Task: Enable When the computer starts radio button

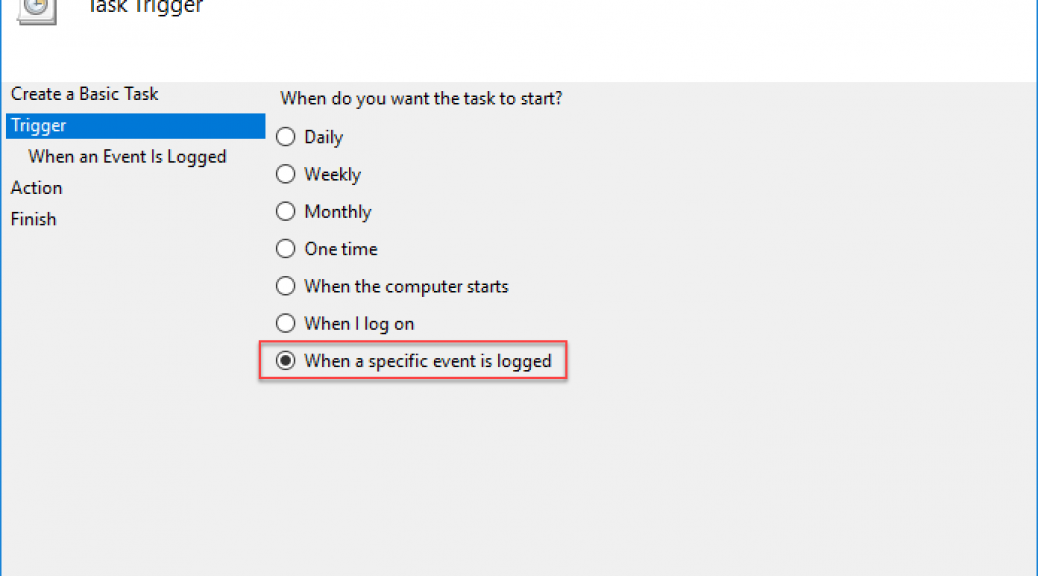Action: [285, 286]
